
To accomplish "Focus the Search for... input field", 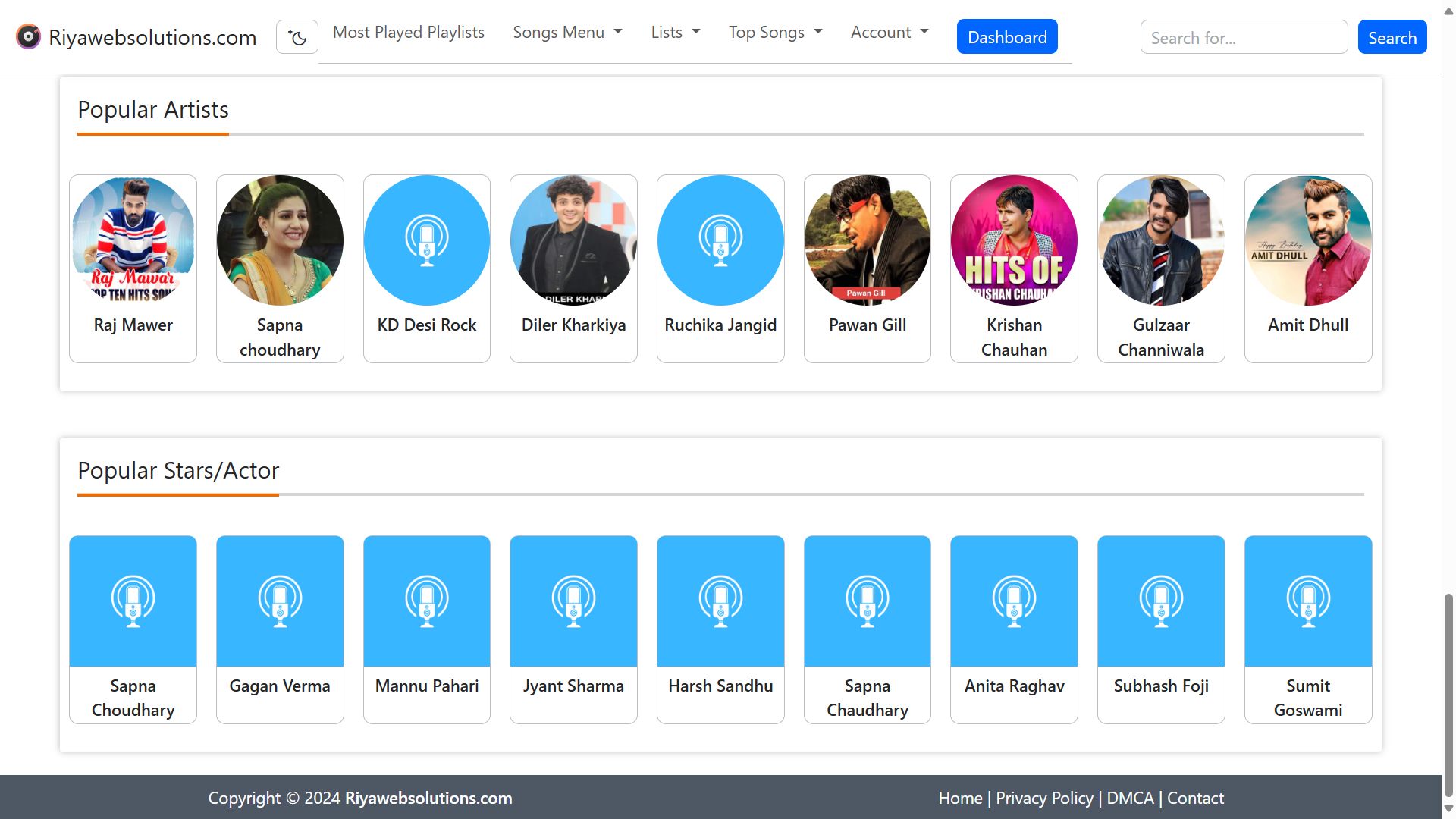I will 1243,38.
